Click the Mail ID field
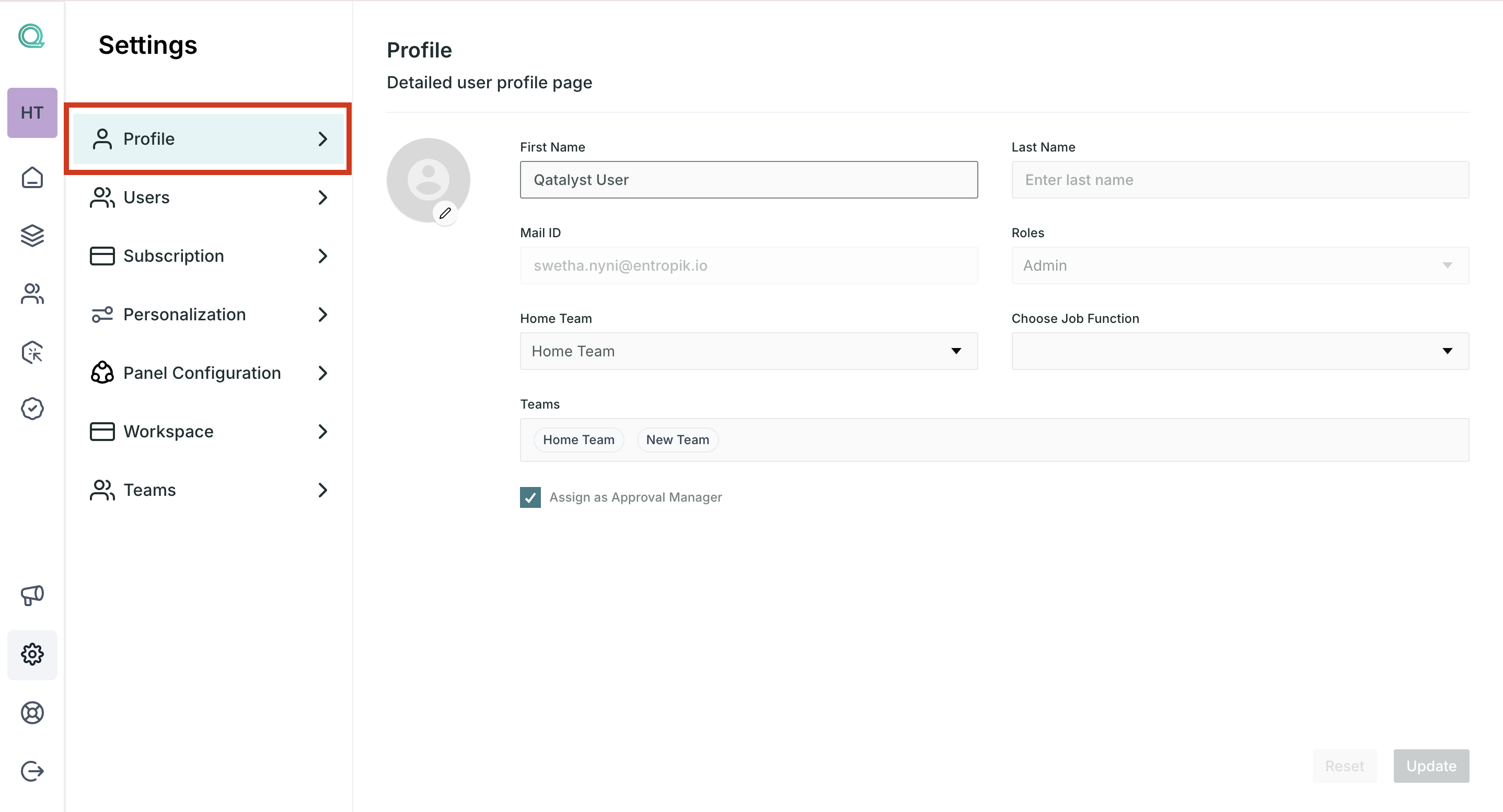Image resolution: width=1503 pixels, height=812 pixels. click(748, 265)
